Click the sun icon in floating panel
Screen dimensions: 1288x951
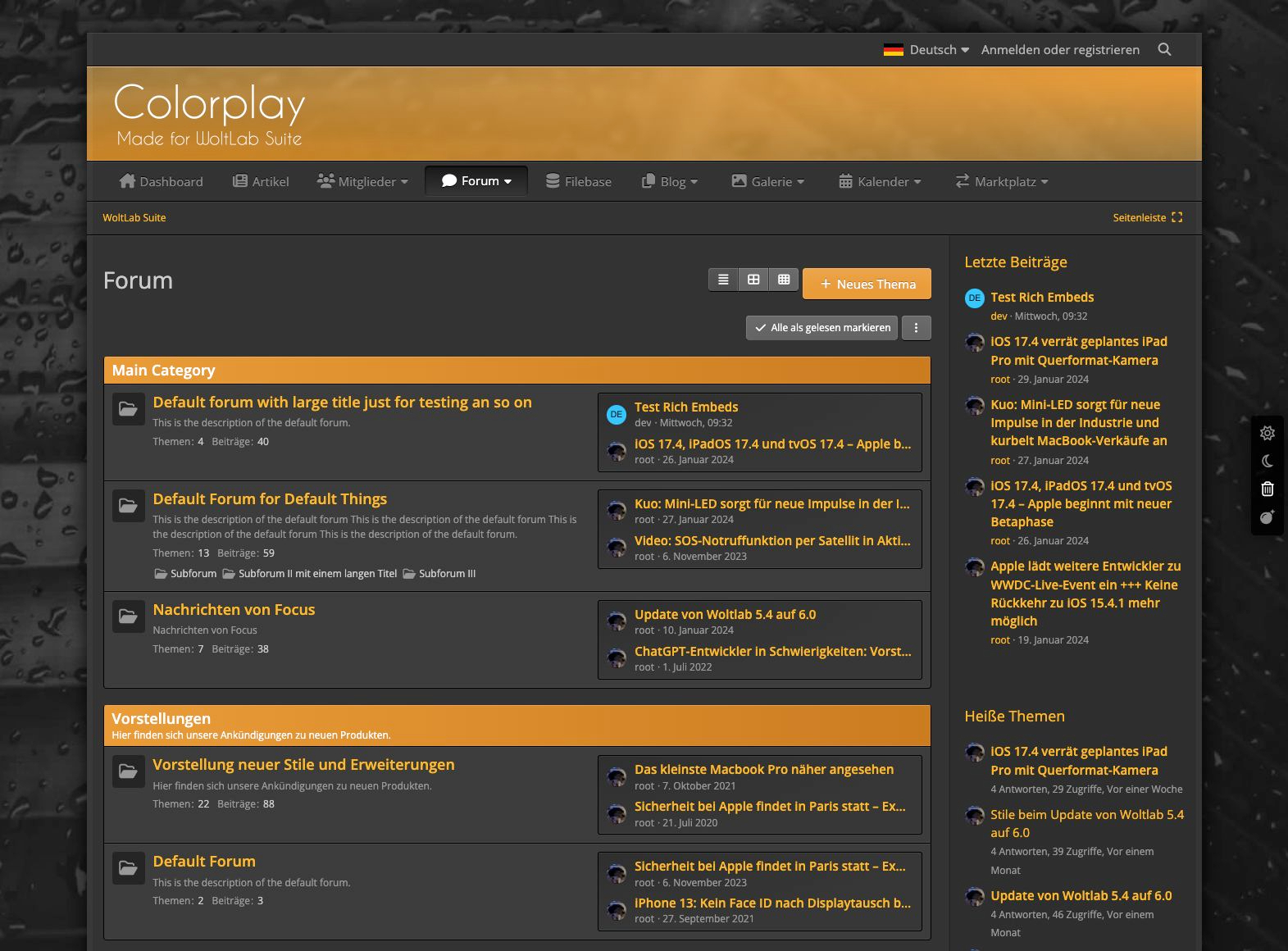click(1267, 433)
